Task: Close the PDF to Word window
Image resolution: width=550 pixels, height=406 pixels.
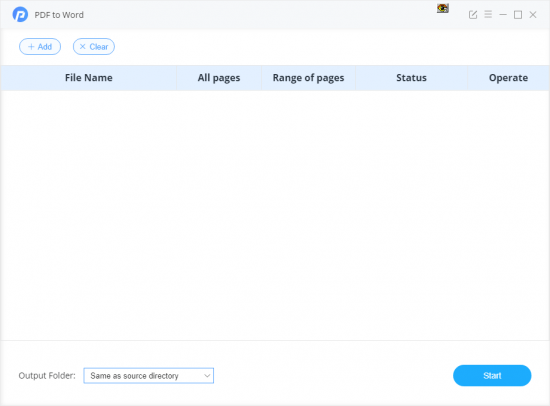Action: tap(533, 15)
